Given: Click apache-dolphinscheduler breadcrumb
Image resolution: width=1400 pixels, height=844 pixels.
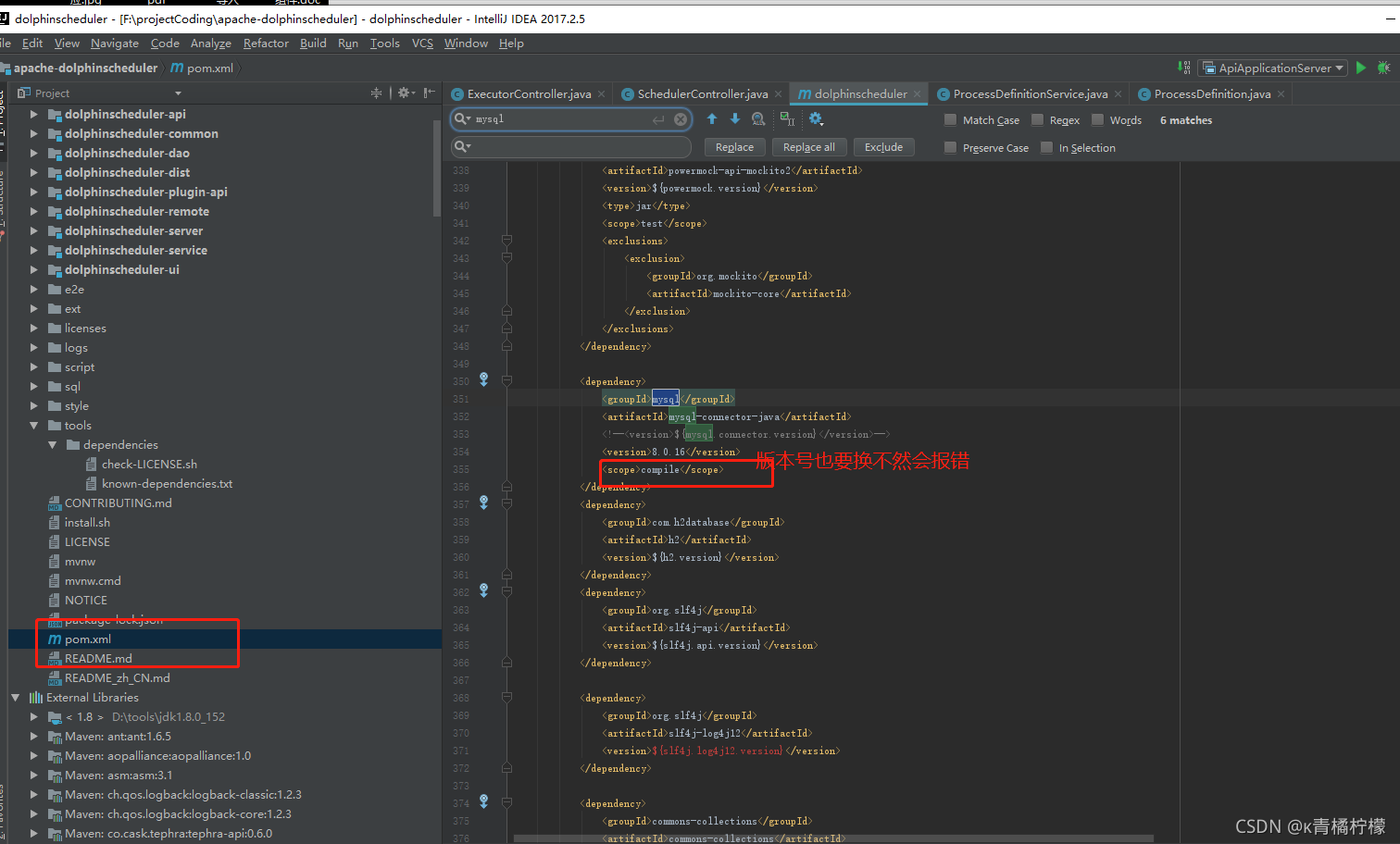Looking at the screenshot, I should click(x=85, y=68).
